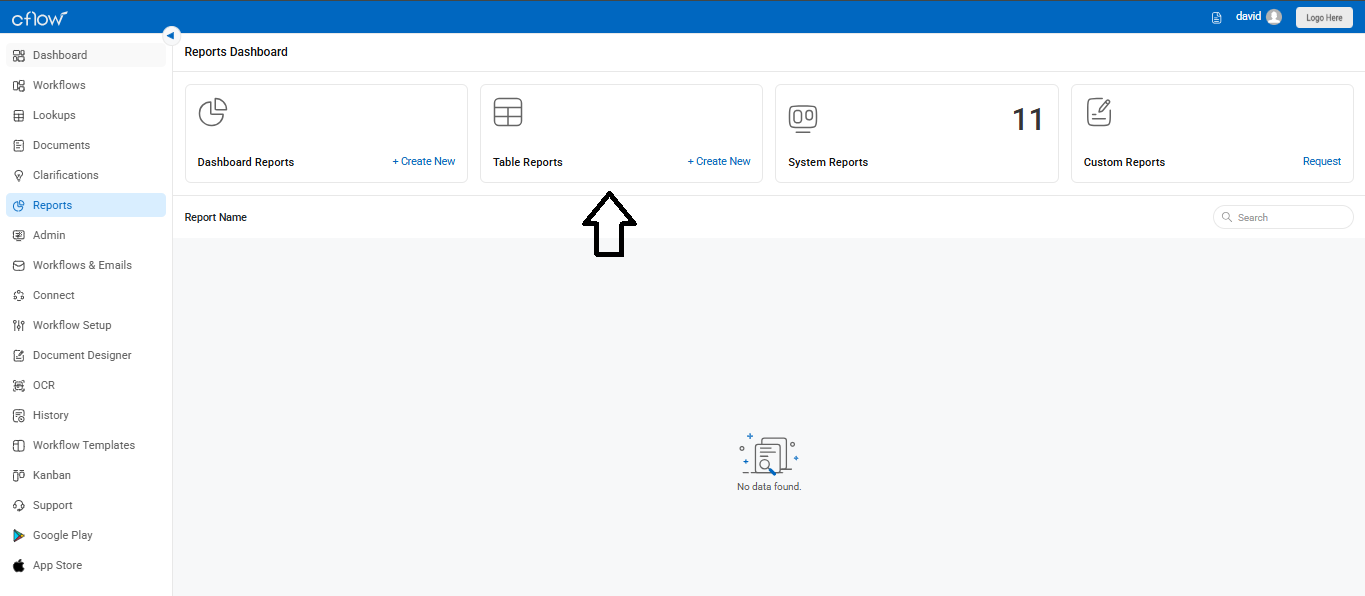
Task: Open Document Designer
Action: 86,355
